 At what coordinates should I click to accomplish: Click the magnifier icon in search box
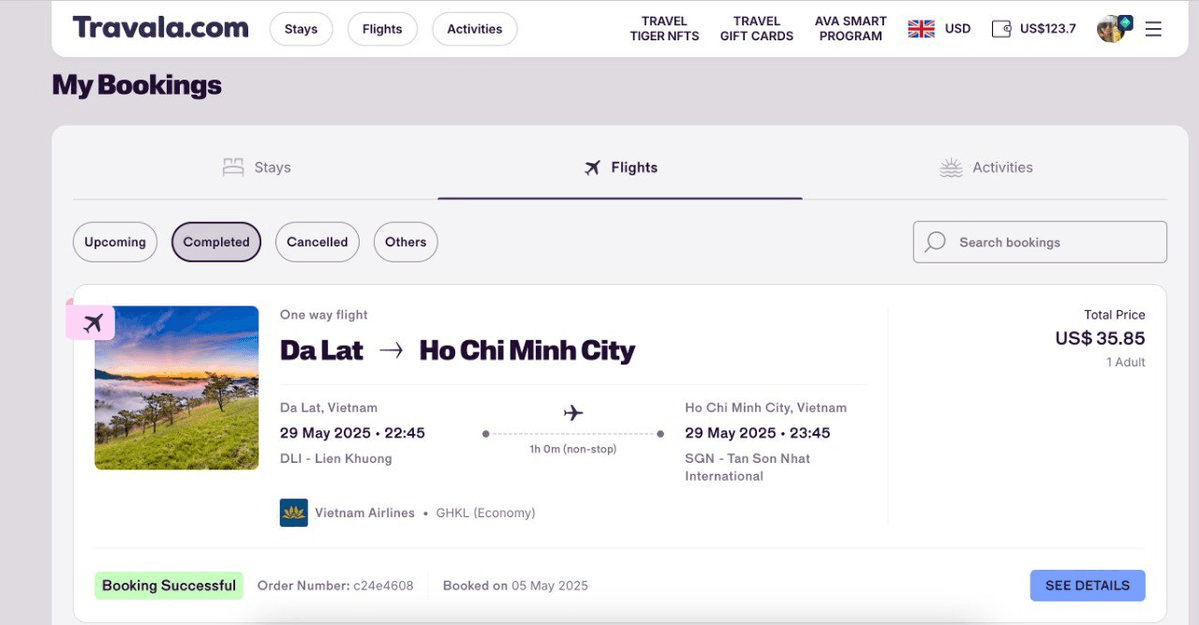pos(936,242)
